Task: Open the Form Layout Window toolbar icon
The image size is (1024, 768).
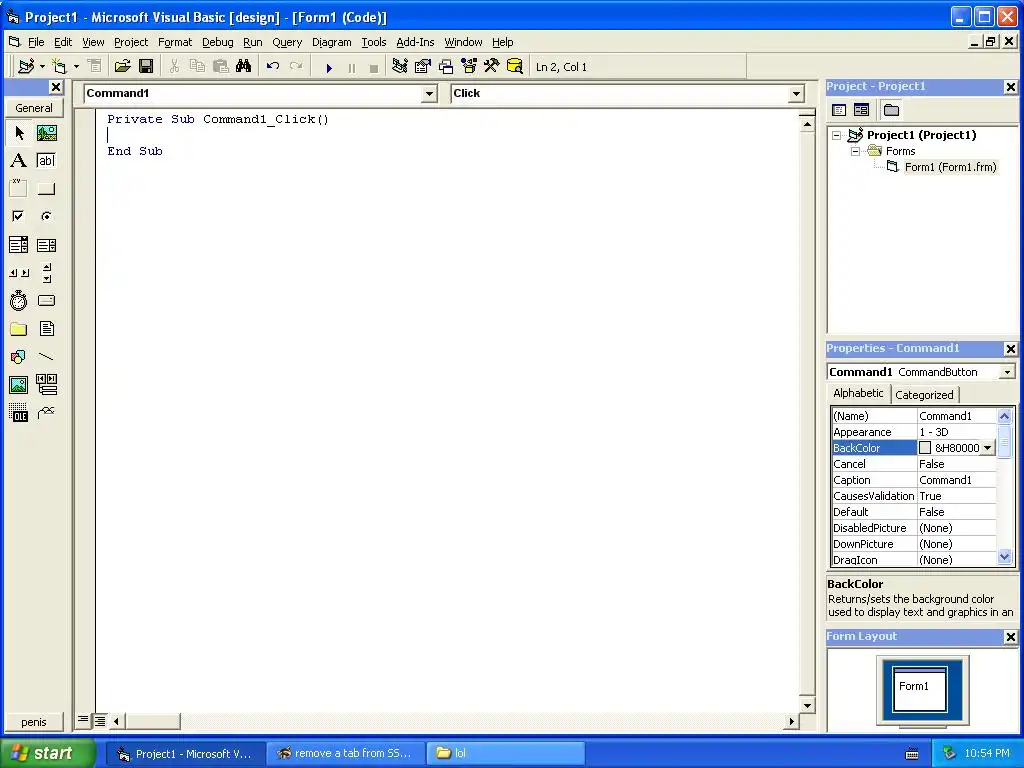Action: pyautogui.click(x=446, y=66)
